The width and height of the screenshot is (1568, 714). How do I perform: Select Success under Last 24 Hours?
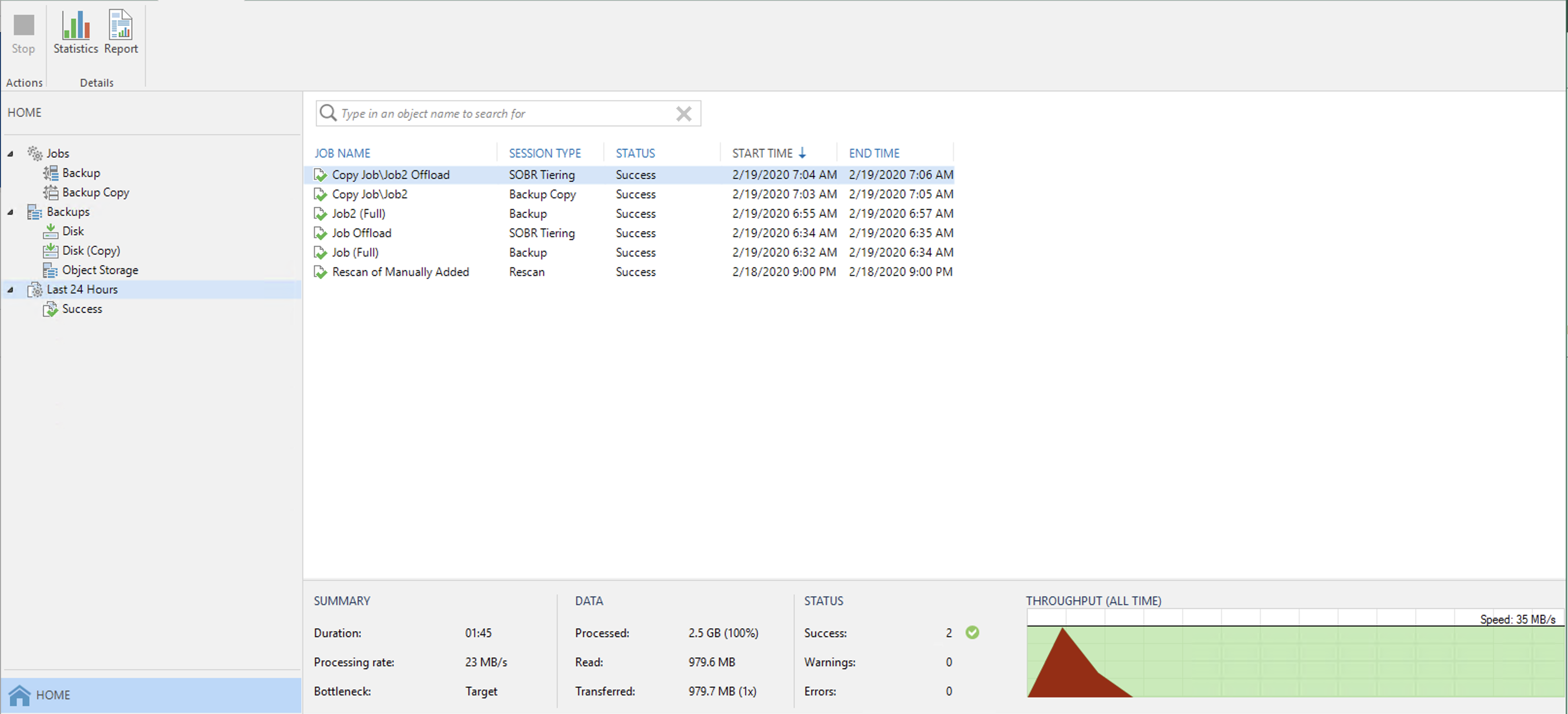82,309
